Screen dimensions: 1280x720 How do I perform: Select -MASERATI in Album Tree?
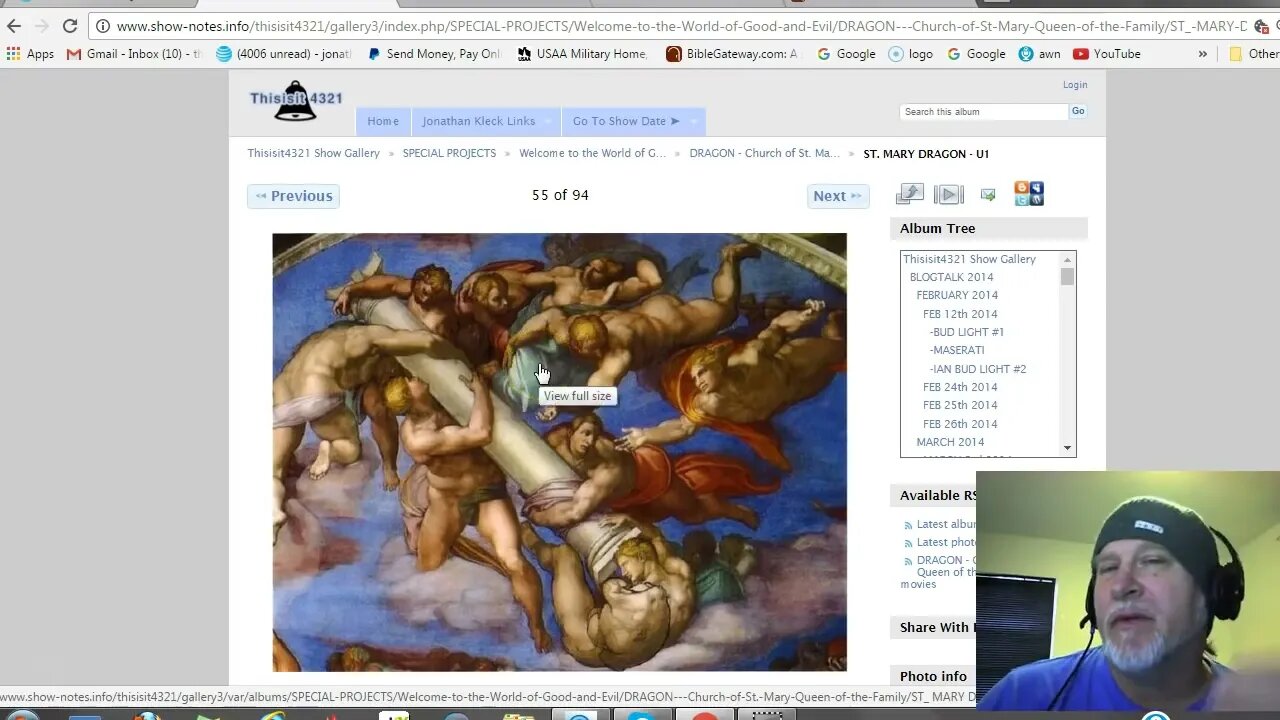point(957,350)
